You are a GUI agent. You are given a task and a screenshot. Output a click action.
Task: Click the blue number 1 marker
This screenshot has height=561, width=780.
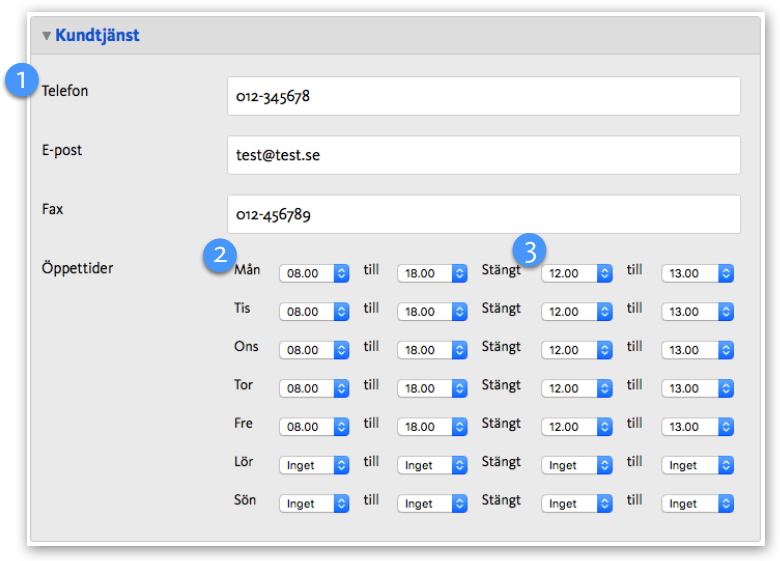tap(21, 81)
